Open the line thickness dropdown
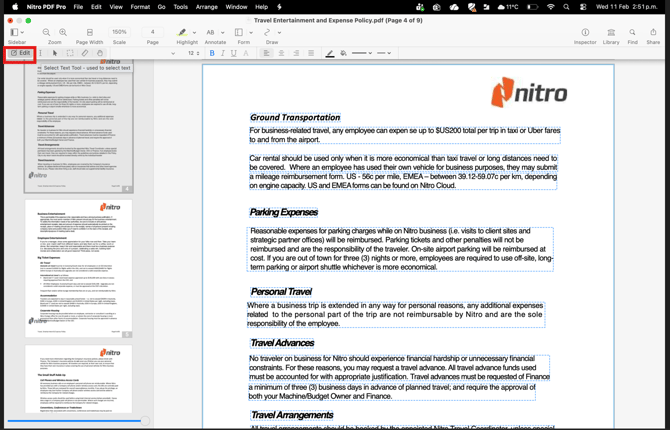Image resolution: width=670 pixels, height=430 pixels. [x=362, y=53]
